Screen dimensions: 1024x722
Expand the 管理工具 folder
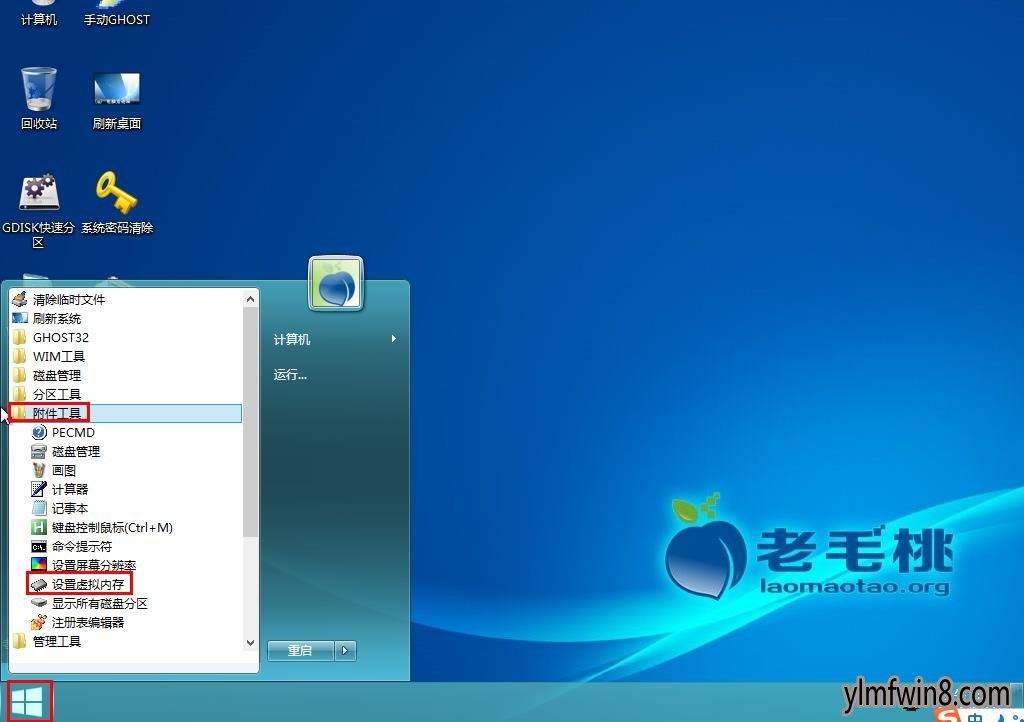coord(56,641)
